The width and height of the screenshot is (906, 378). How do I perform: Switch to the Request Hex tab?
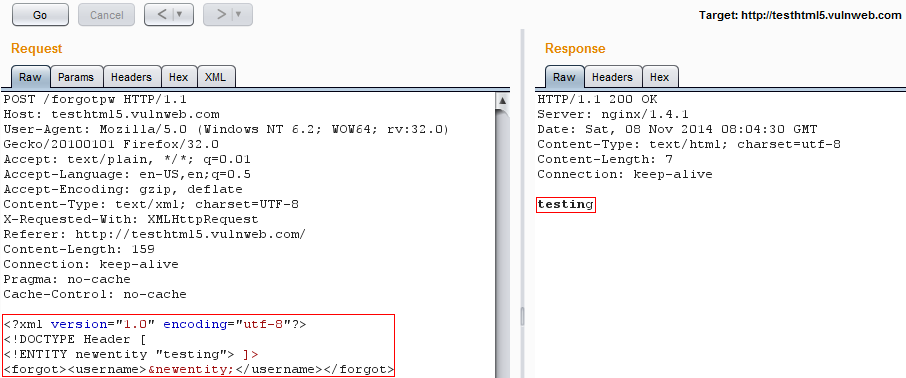pyautogui.click(x=179, y=77)
